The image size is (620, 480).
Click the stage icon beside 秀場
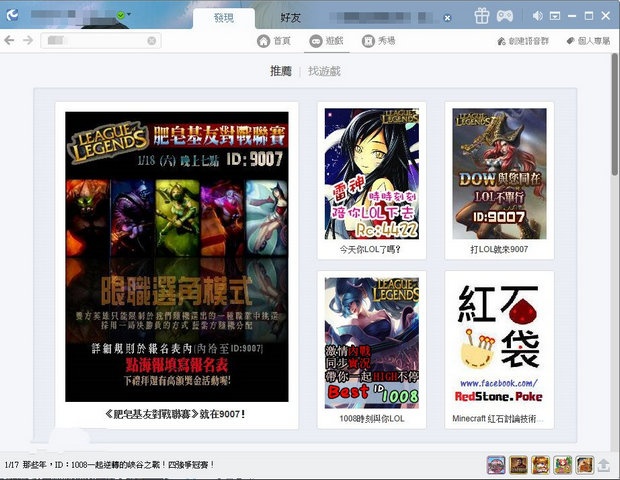pyautogui.click(x=368, y=41)
